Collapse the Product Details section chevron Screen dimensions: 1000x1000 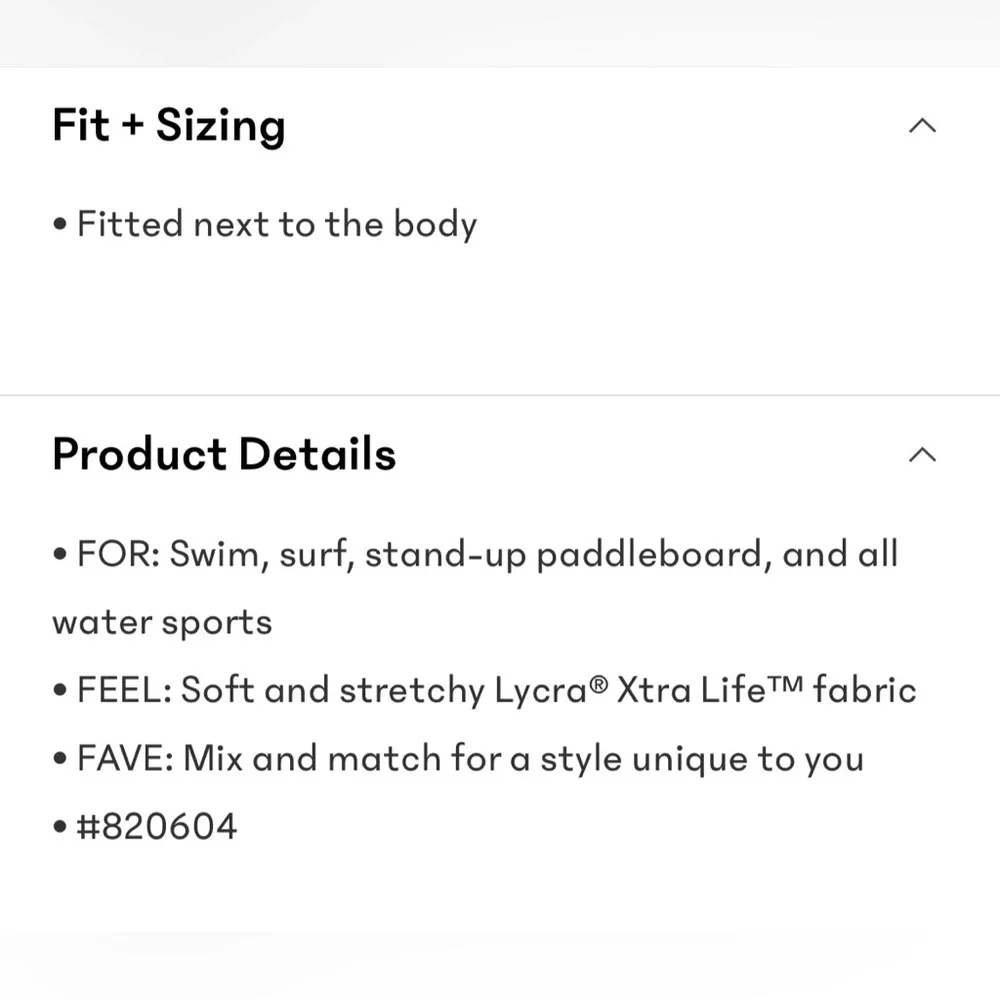point(922,455)
